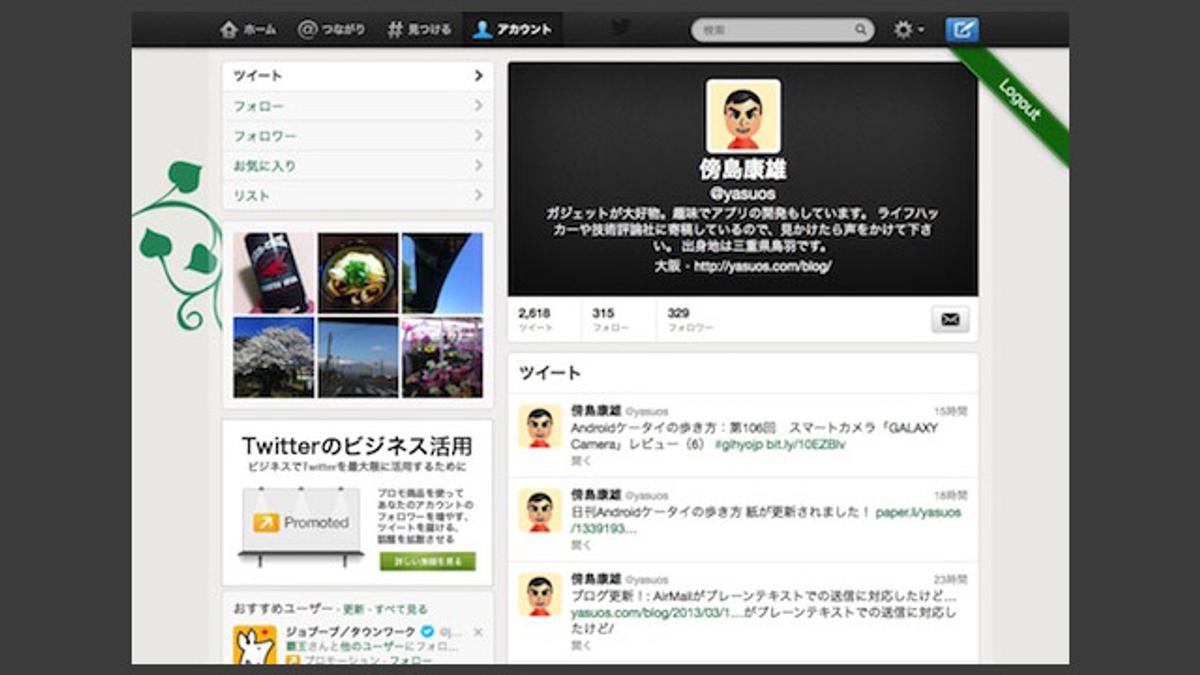This screenshot has height=675, width=1200.
Task: Click green 詳しい情報を見る button
Action: coord(427,561)
